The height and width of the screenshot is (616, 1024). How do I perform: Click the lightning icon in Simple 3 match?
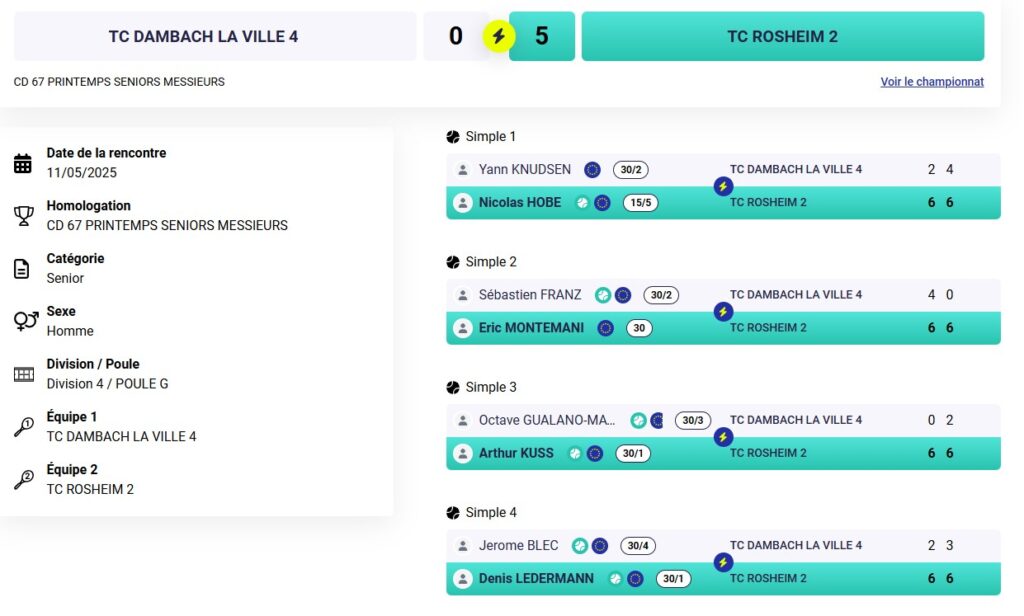pos(723,437)
